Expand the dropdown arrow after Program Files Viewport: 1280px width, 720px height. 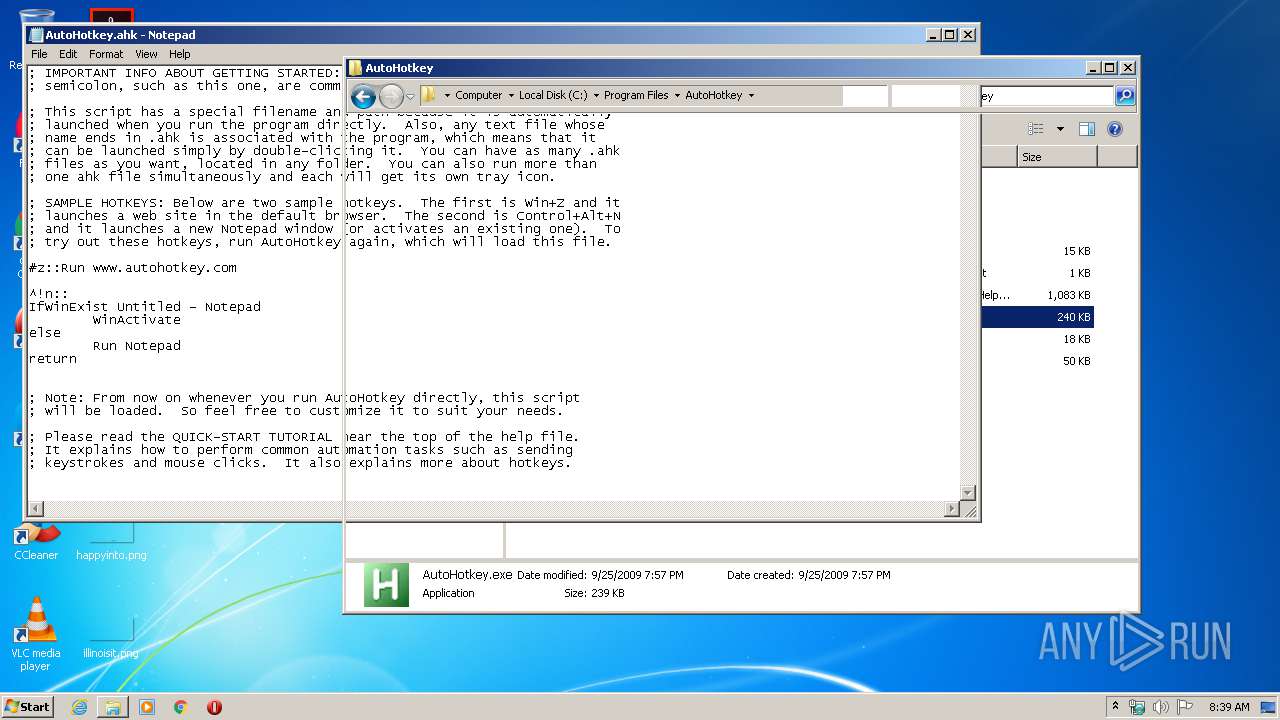[x=677, y=96]
